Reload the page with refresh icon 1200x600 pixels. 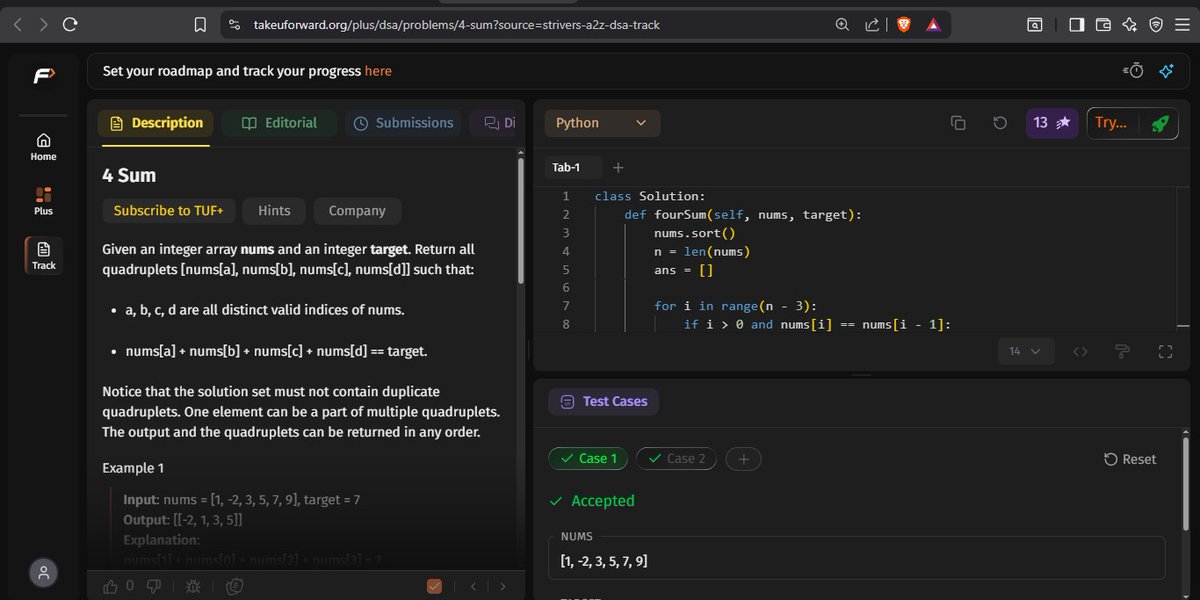pyautogui.click(x=70, y=25)
